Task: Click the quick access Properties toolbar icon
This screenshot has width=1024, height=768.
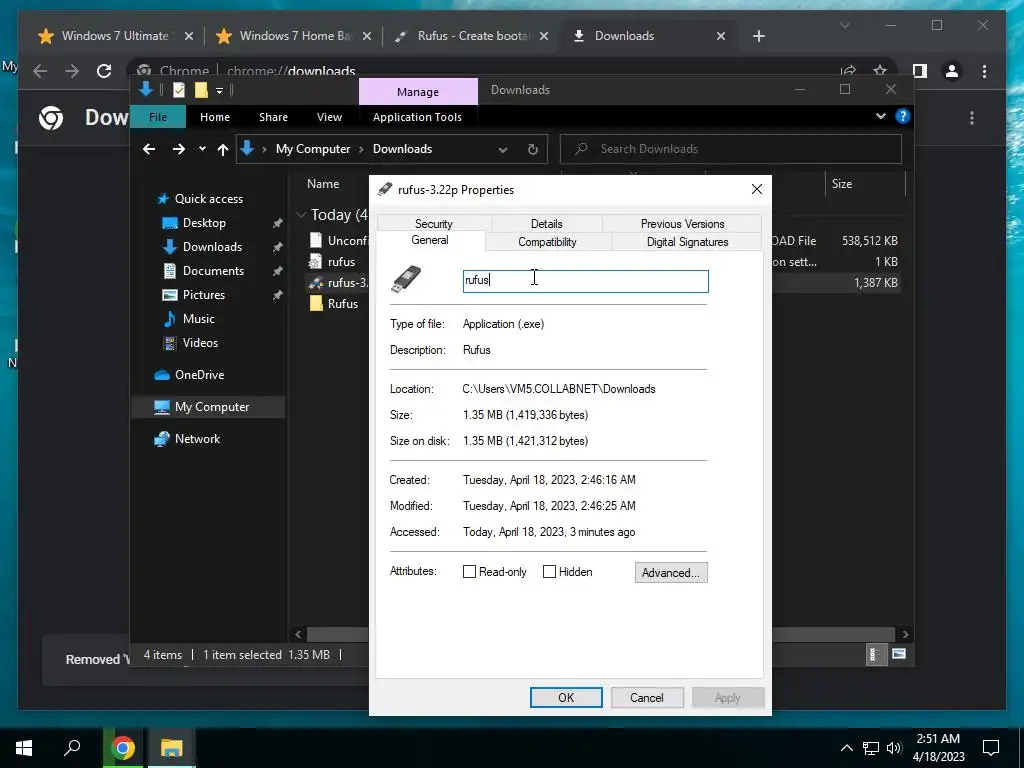Action: [x=179, y=90]
